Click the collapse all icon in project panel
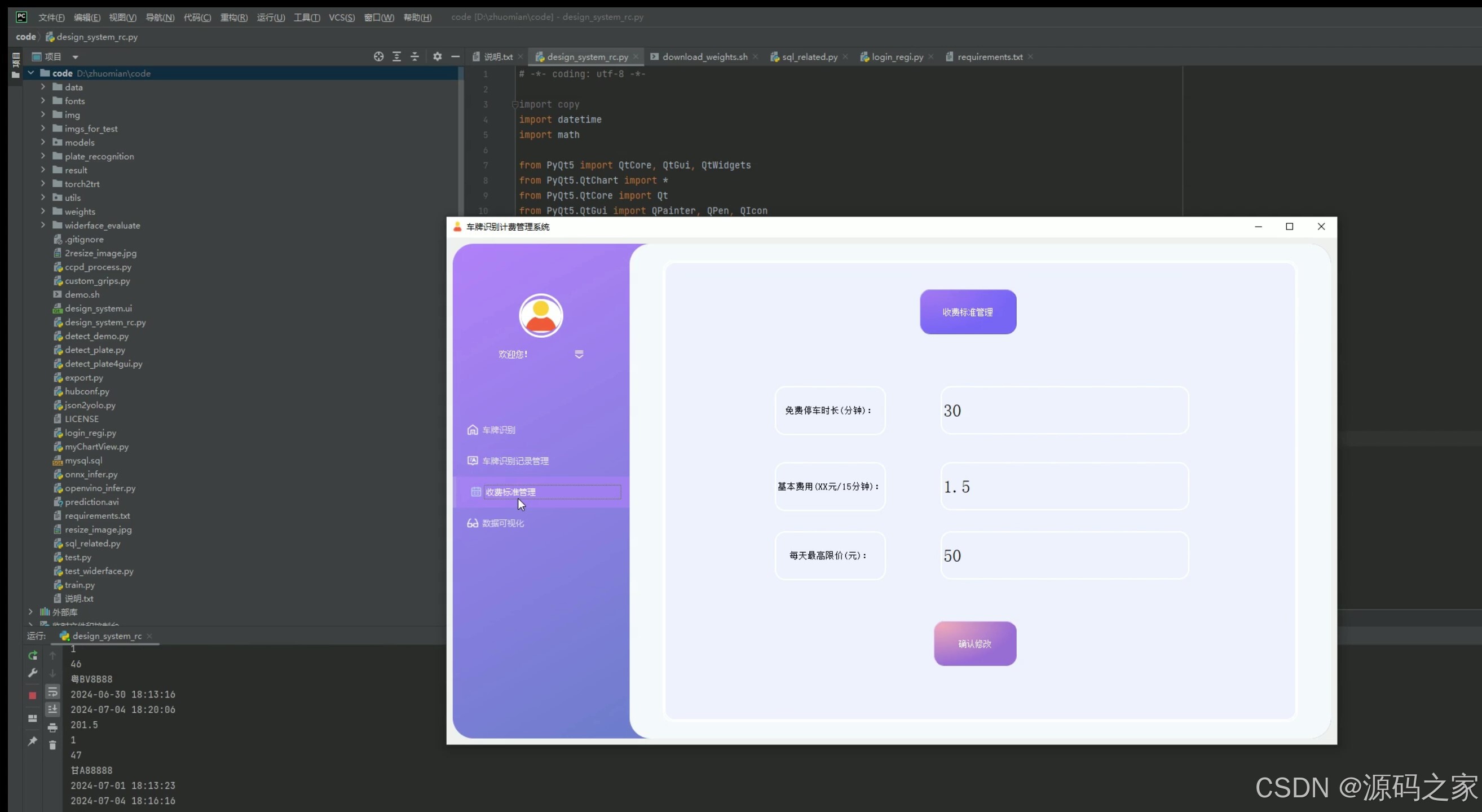This screenshot has height=812, width=1482. pyautogui.click(x=414, y=56)
